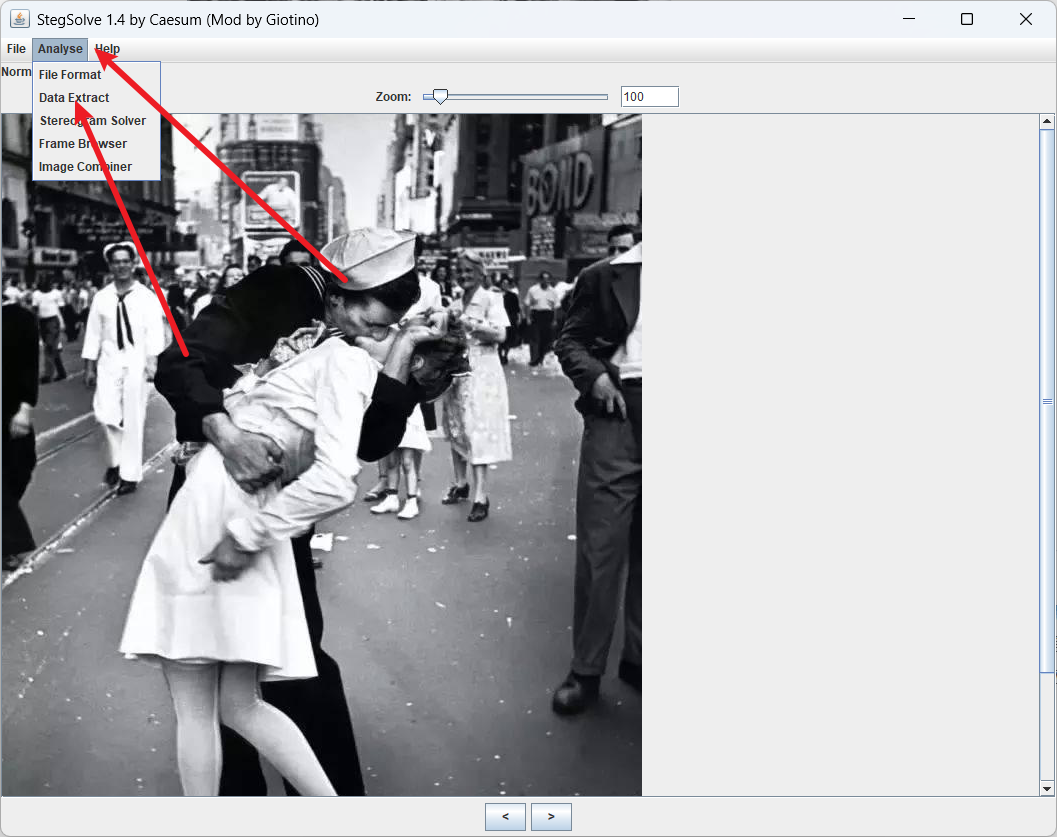Click the Norm label above the image
Screen dimensions: 1057x837
click(x=16, y=72)
